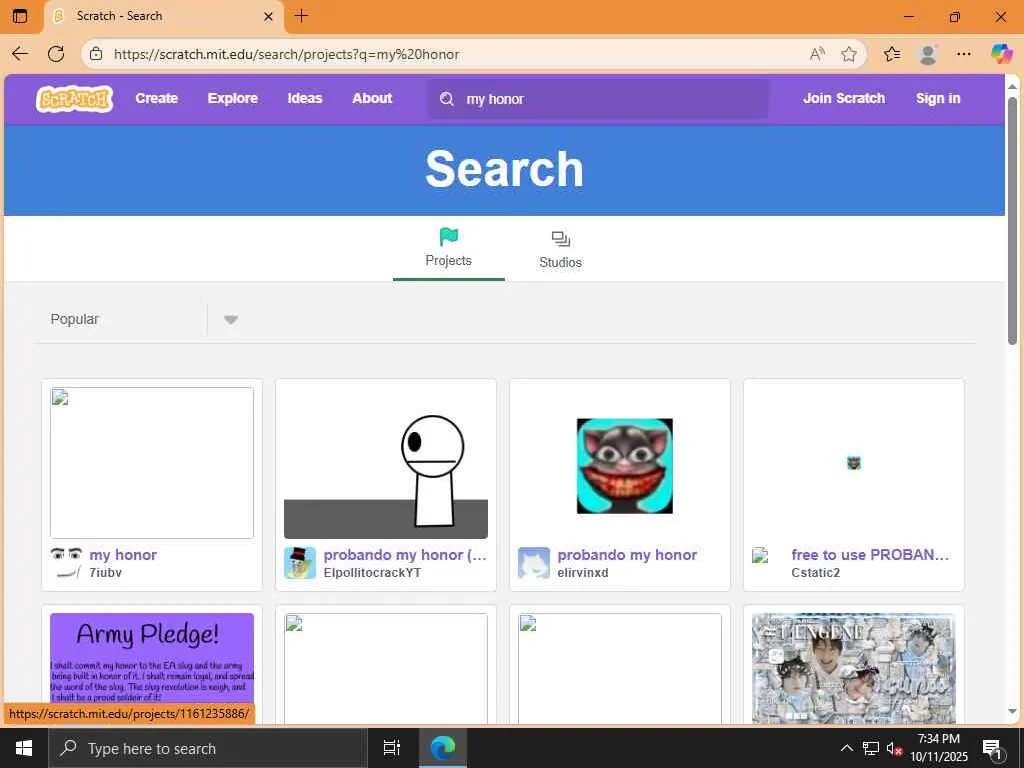Click the Join Scratch link

(844, 98)
